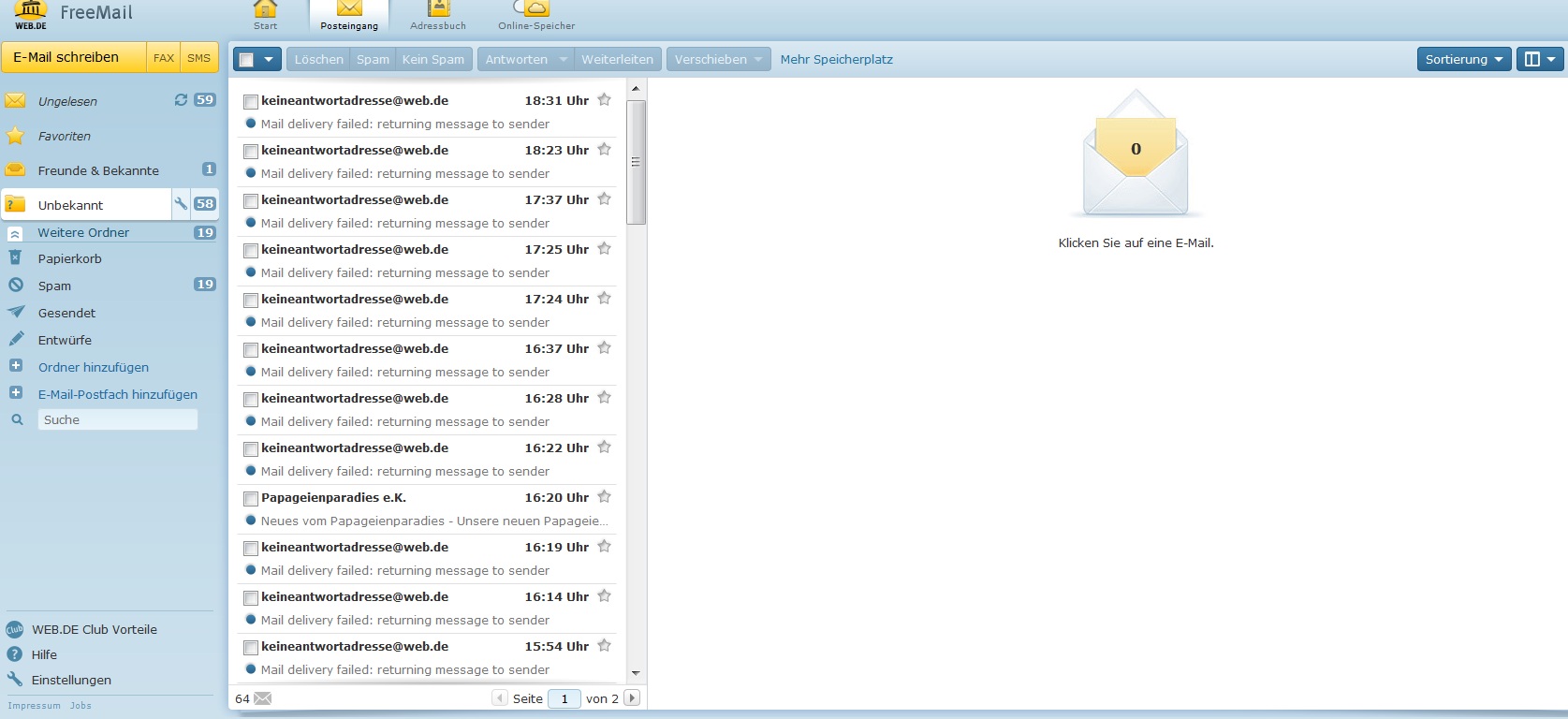Go to next page arrow in pager
Image resolution: width=1568 pixels, height=719 pixels.
(x=632, y=697)
